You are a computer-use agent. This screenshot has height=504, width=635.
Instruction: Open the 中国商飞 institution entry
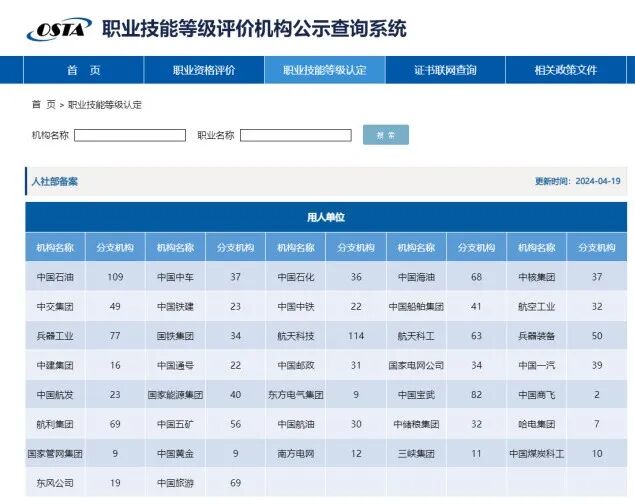coord(537,395)
